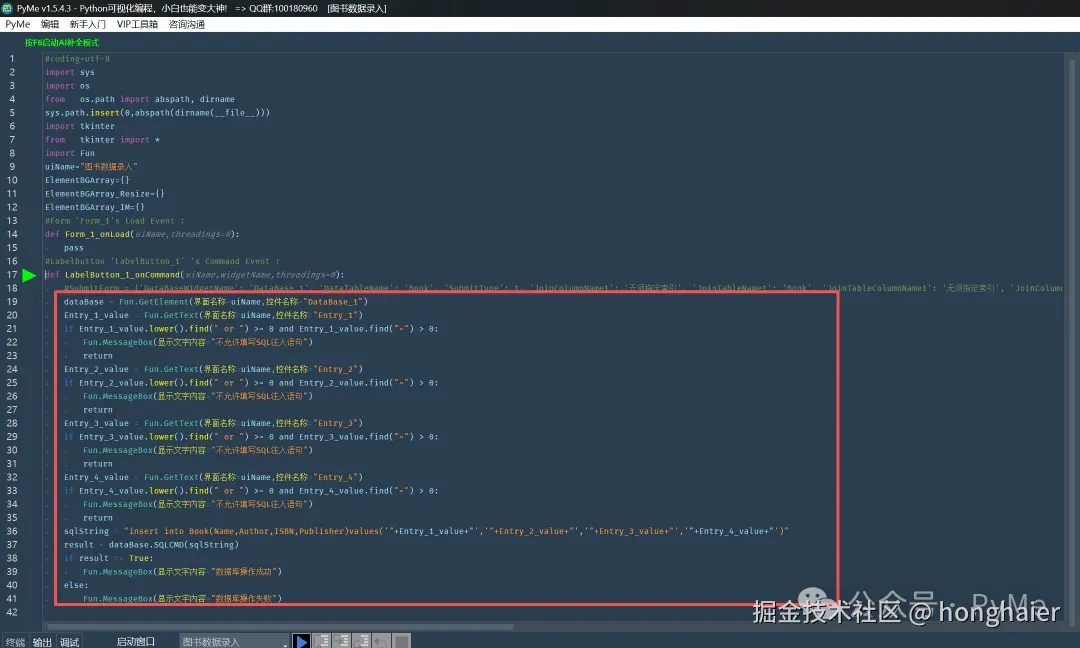
Task: Click the PyMe app icon in title bar
Action: pos(8,8)
